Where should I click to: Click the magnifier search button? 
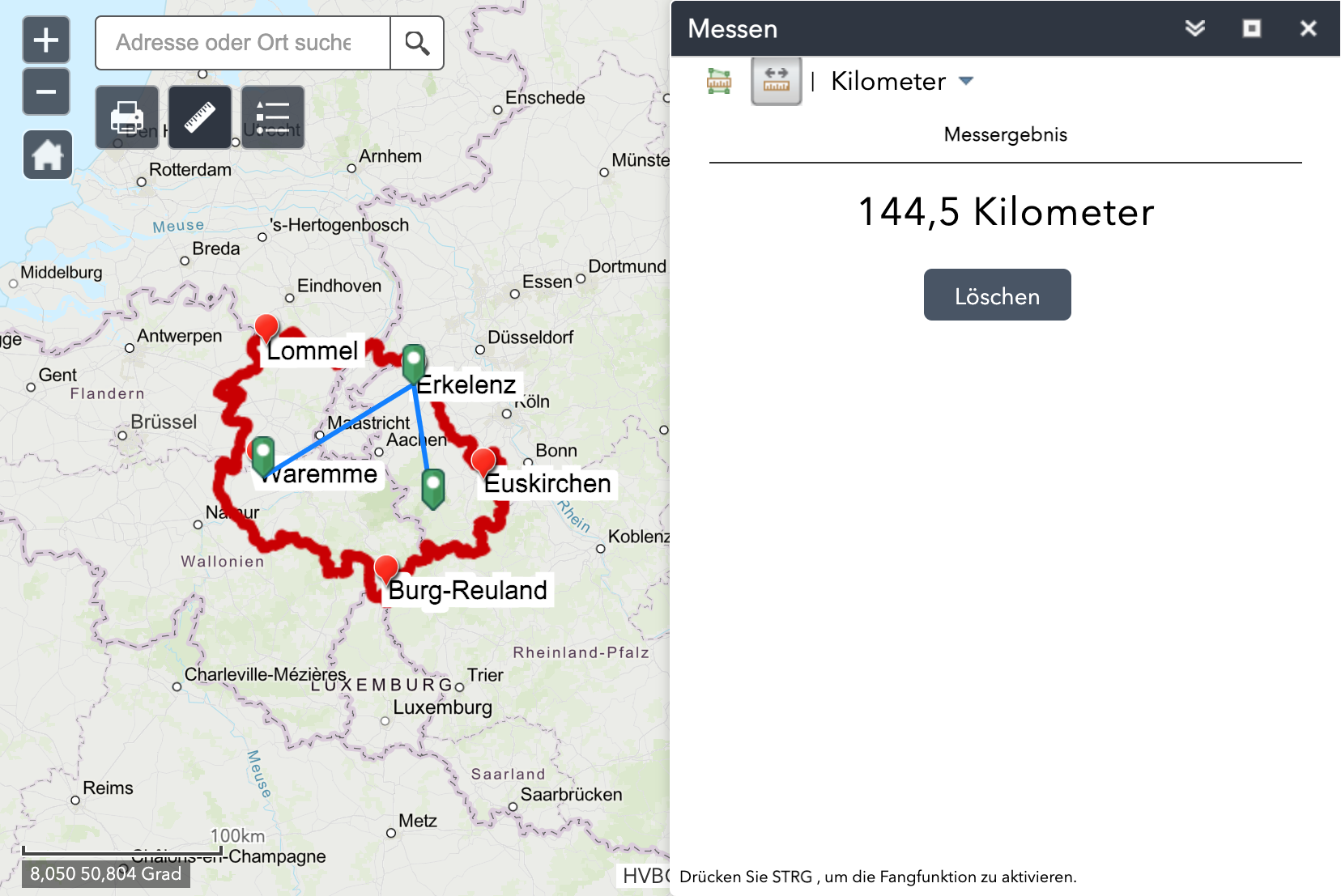[x=417, y=43]
